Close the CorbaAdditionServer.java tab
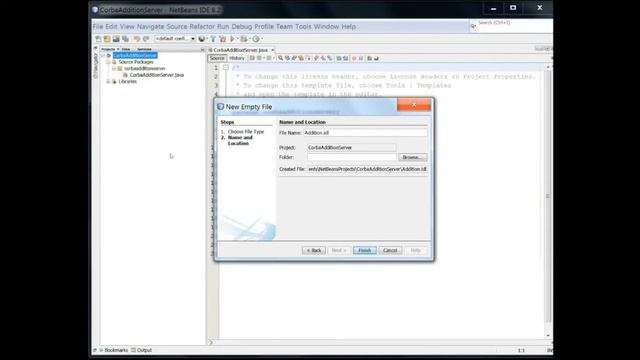Viewport: 640px width, 360px height. coord(273,50)
